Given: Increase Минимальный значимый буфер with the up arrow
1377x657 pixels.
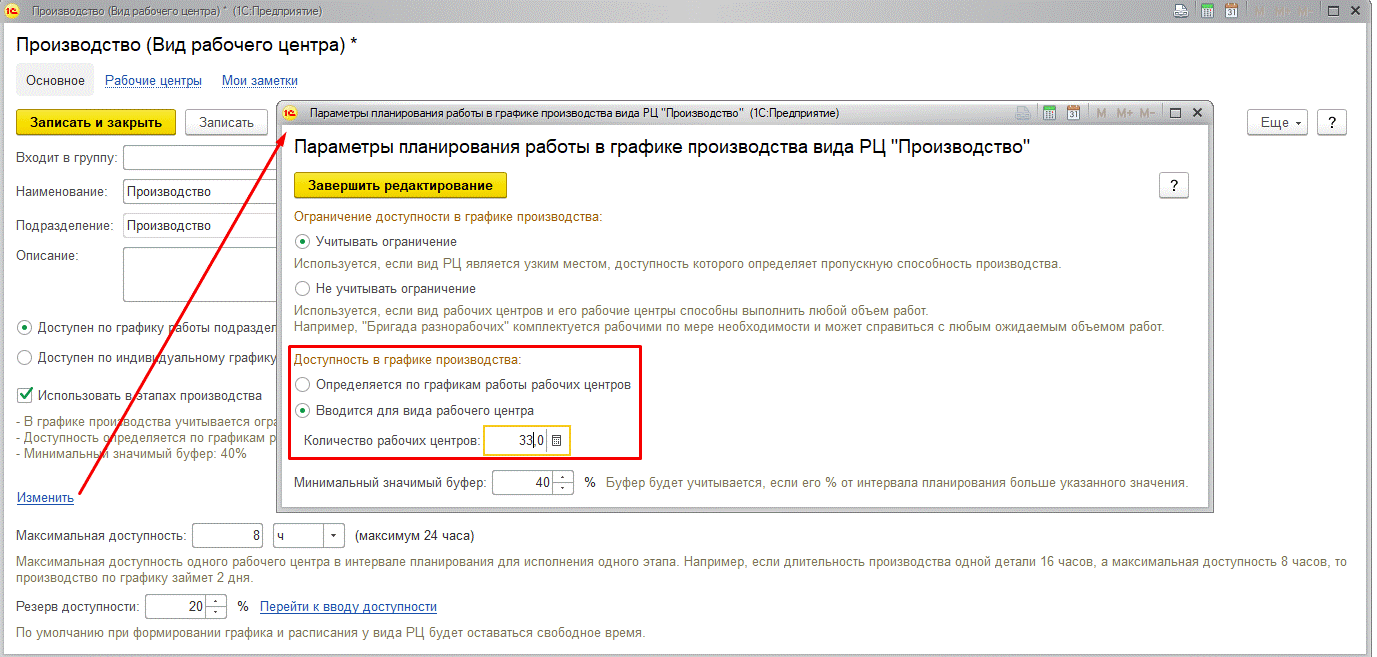Looking at the screenshot, I should pyautogui.click(x=561, y=478).
